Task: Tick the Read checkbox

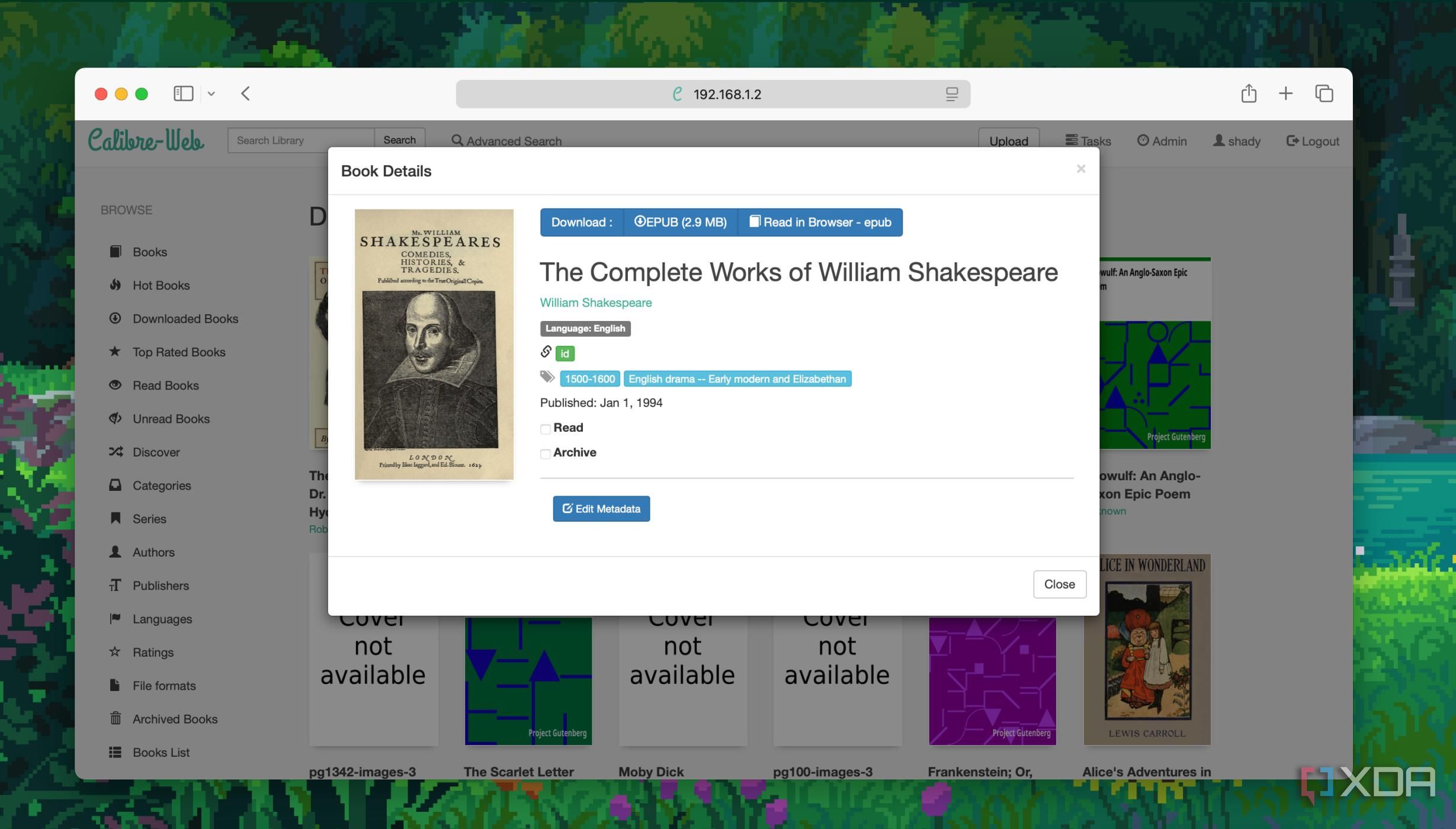Action: [x=546, y=429]
